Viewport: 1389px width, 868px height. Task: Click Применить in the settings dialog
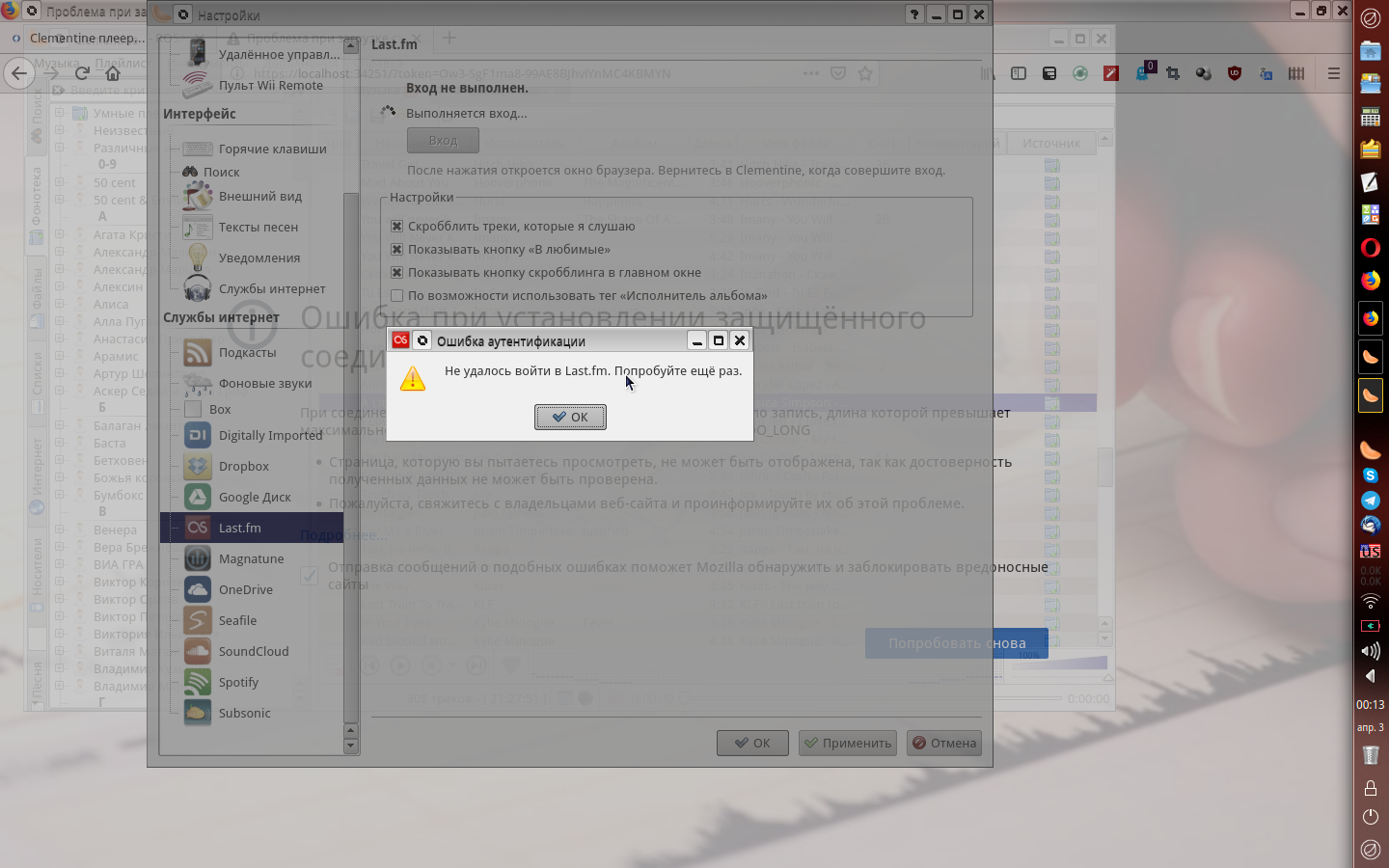(x=848, y=743)
